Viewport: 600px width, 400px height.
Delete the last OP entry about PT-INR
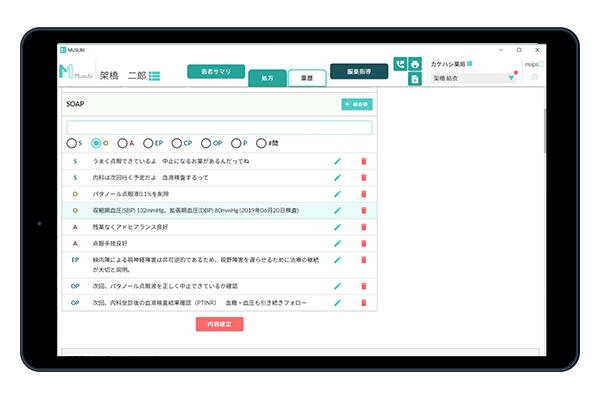[x=363, y=301]
